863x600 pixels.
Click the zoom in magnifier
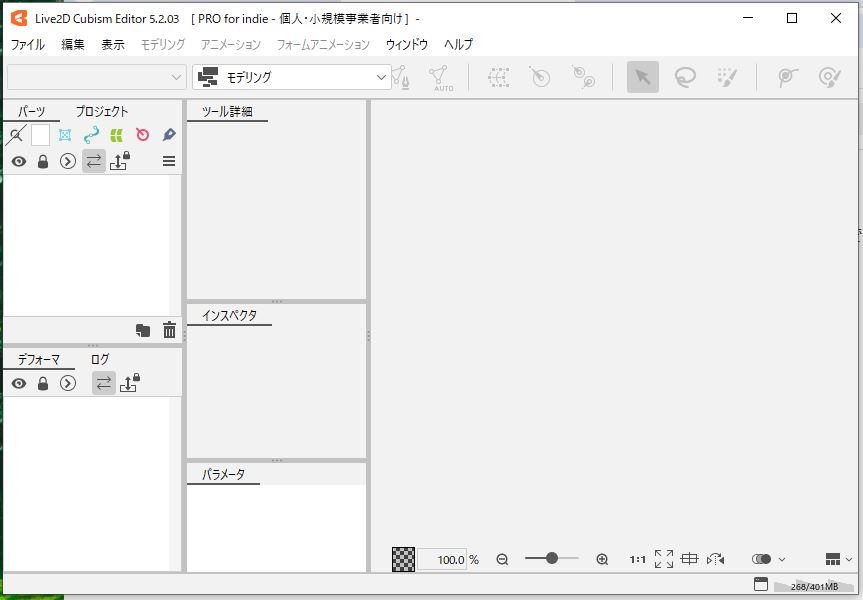click(602, 559)
